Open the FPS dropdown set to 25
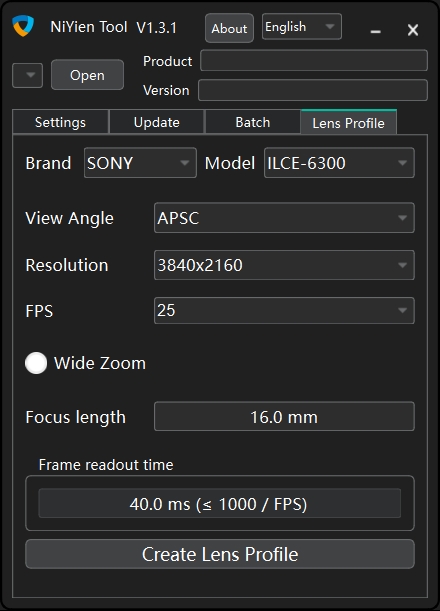 (x=284, y=311)
